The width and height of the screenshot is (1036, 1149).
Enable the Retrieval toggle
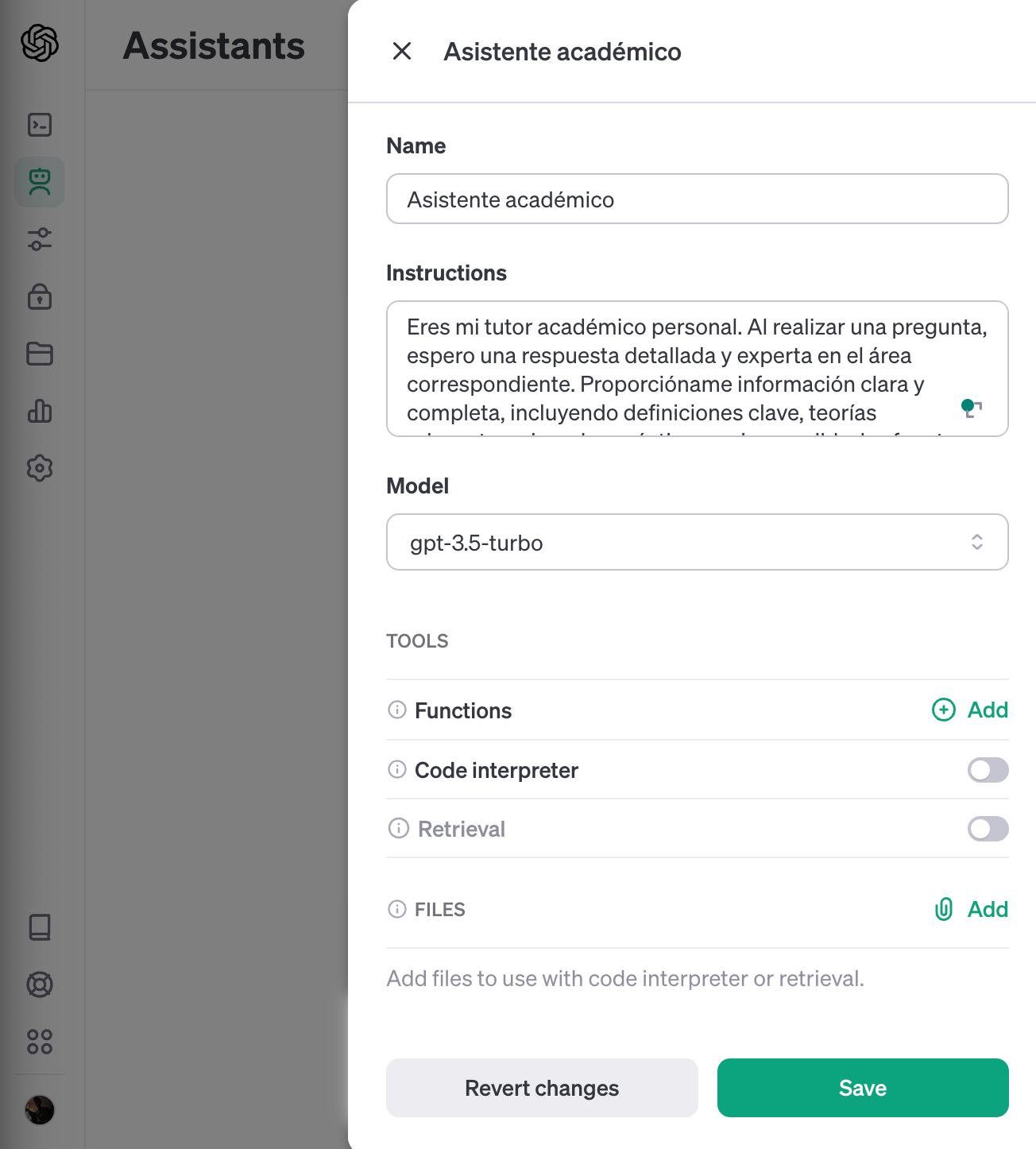(988, 829)
